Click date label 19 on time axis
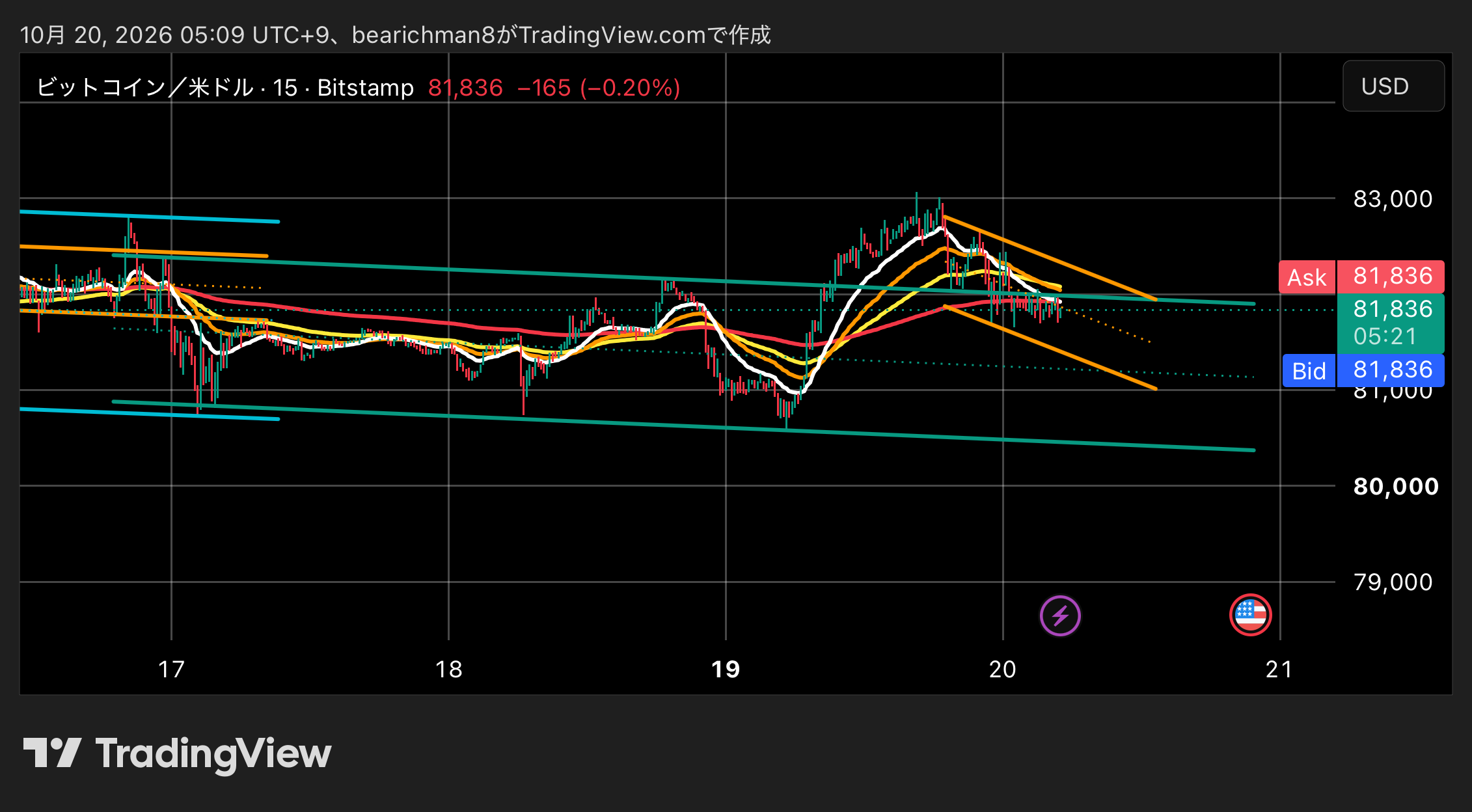Viewport: 1472px width, 812px height. point(726,670)
